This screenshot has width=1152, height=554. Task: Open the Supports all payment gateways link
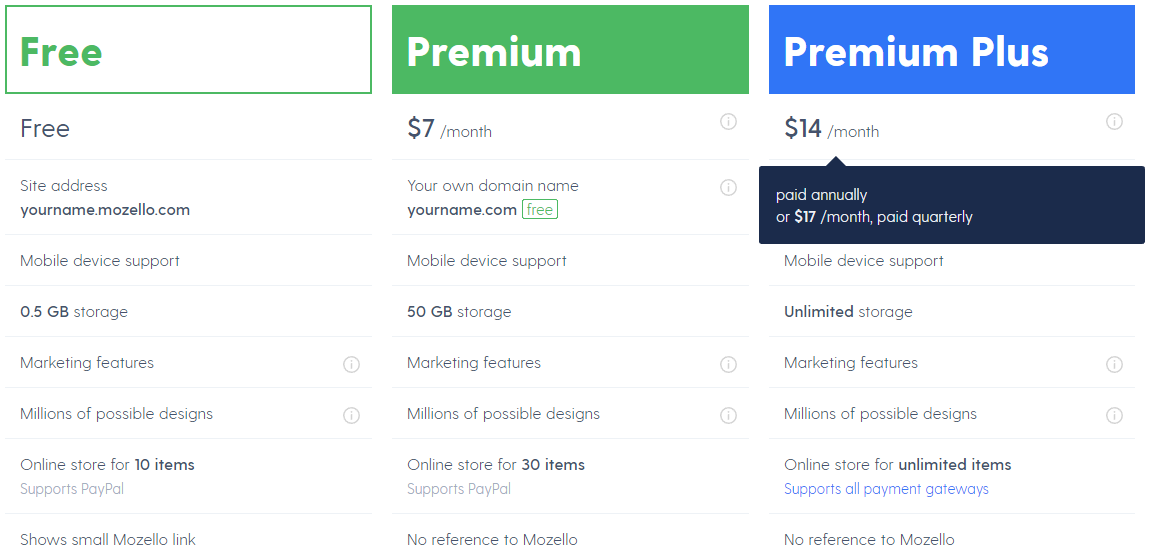(x=886, y=489)
